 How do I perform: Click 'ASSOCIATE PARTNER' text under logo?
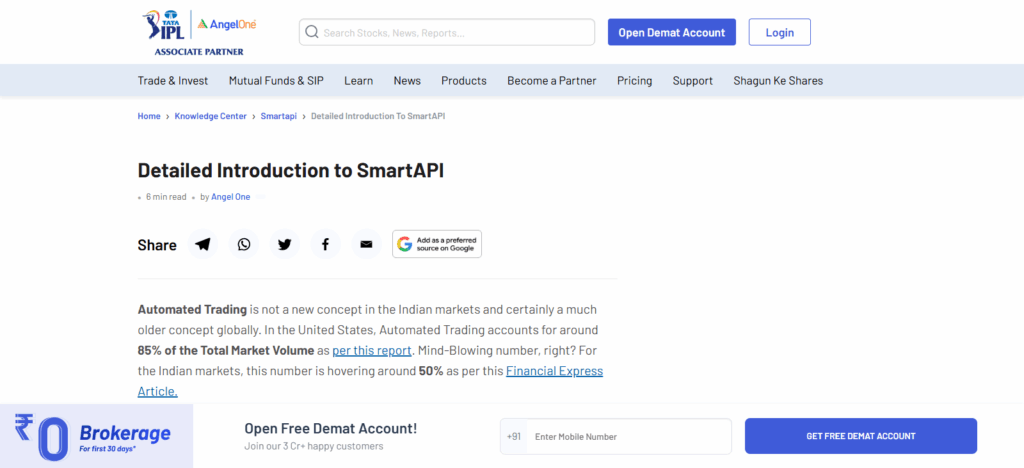(x=199, y=52)
